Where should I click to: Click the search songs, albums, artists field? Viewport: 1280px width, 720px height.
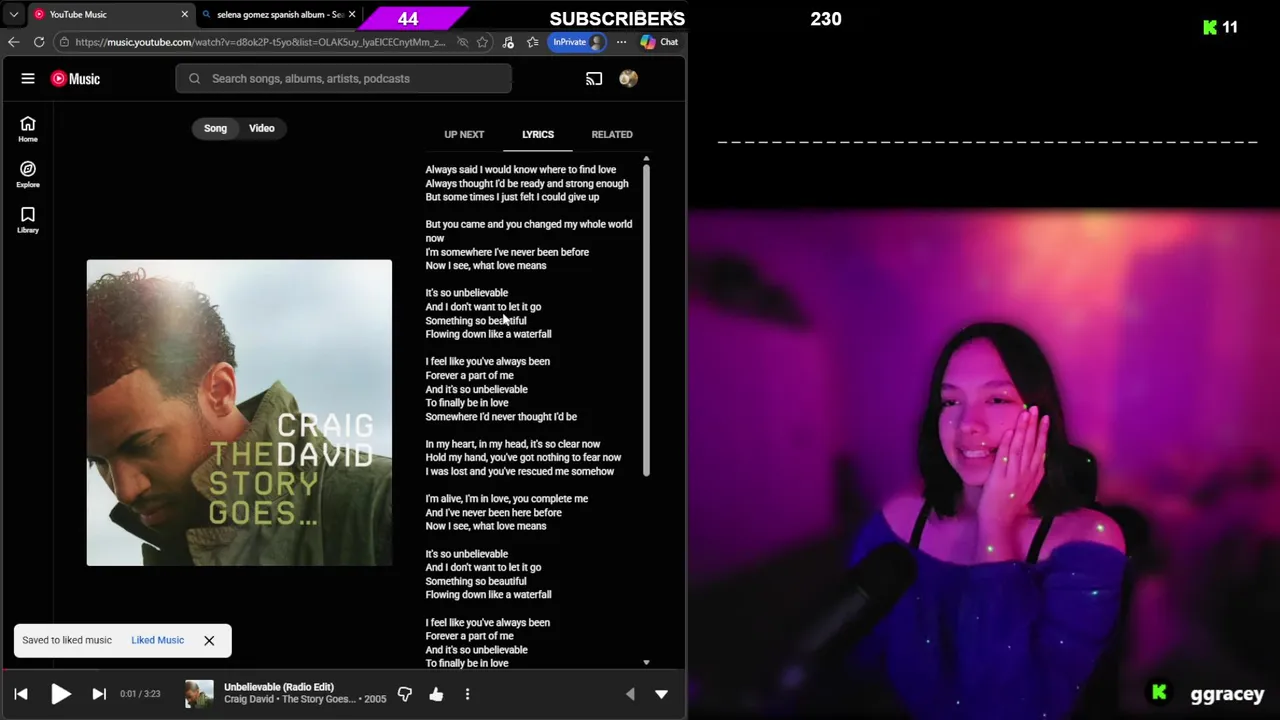pyautogui.click(x=344, y=78)
